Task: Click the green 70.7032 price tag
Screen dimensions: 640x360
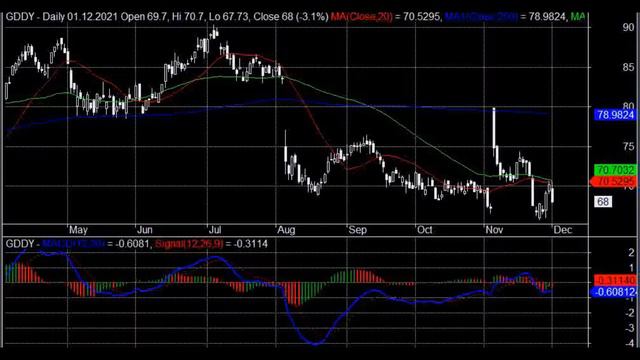Action: [x=615, y=169]
